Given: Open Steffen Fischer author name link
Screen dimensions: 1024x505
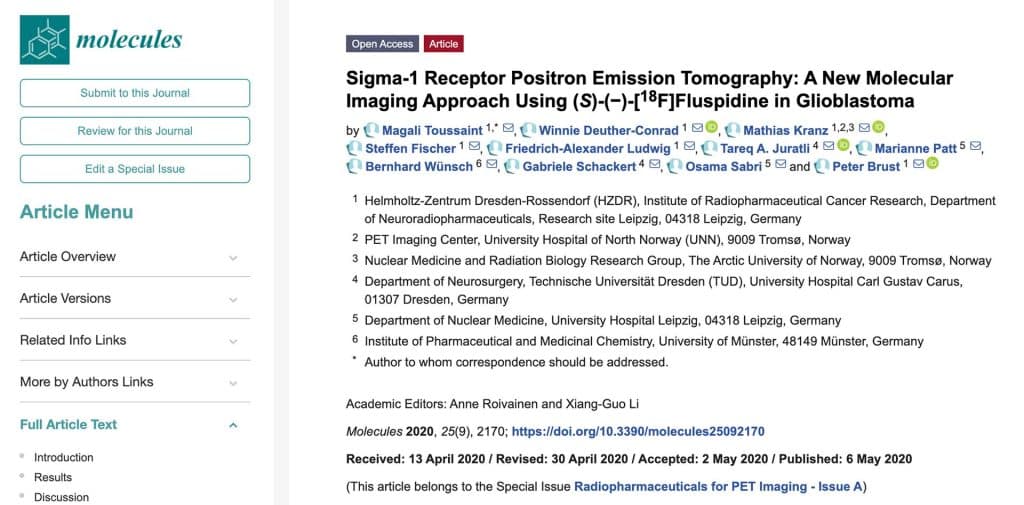Looking at the screenshot, I should tap(411, 149).
